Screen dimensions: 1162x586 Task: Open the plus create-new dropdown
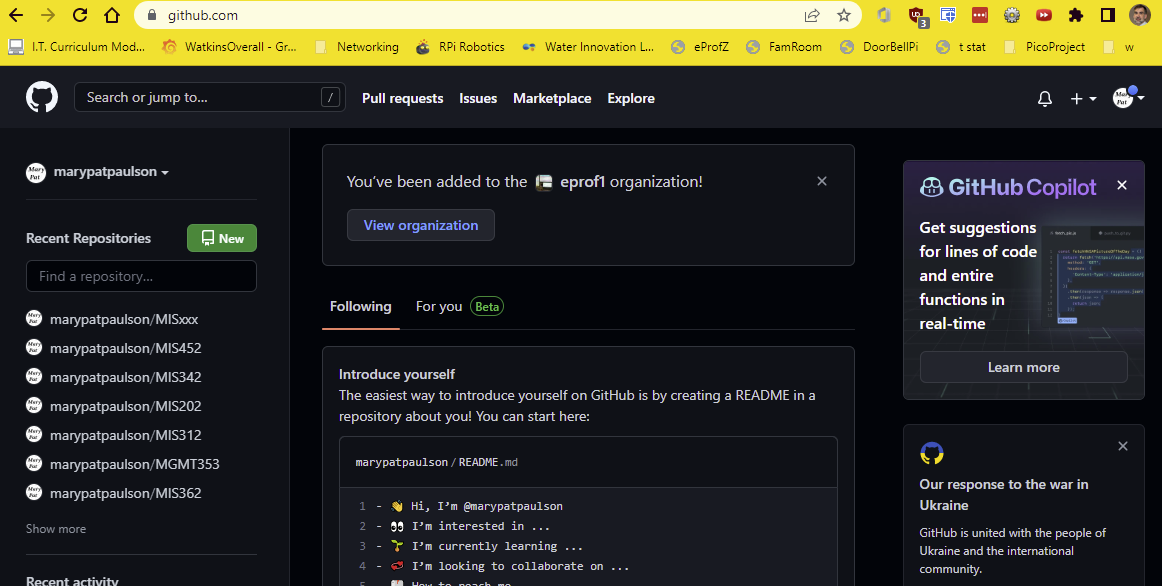[x=1083, y=99]
